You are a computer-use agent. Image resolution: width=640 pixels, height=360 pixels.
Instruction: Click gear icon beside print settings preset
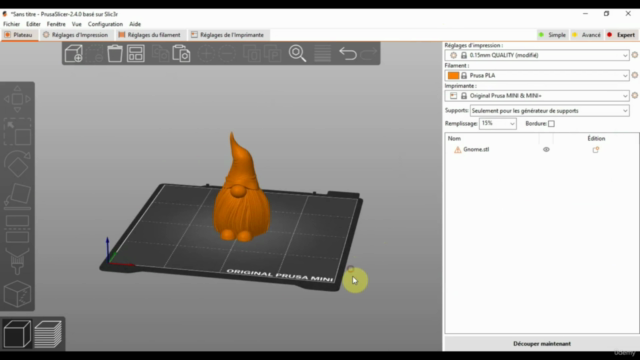coord(635,55)
